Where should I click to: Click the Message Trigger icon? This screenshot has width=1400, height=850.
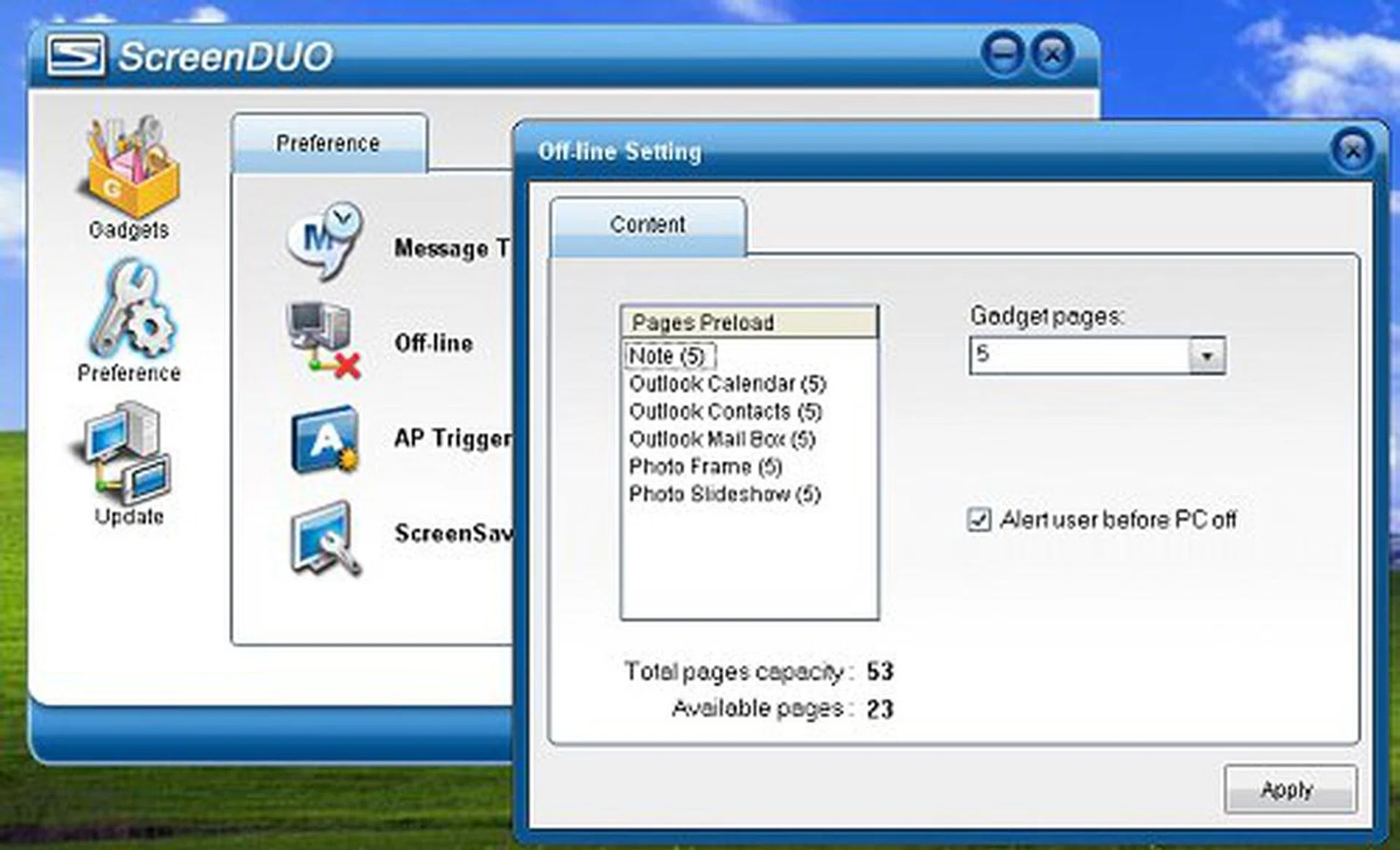click(x=327, y=241)
